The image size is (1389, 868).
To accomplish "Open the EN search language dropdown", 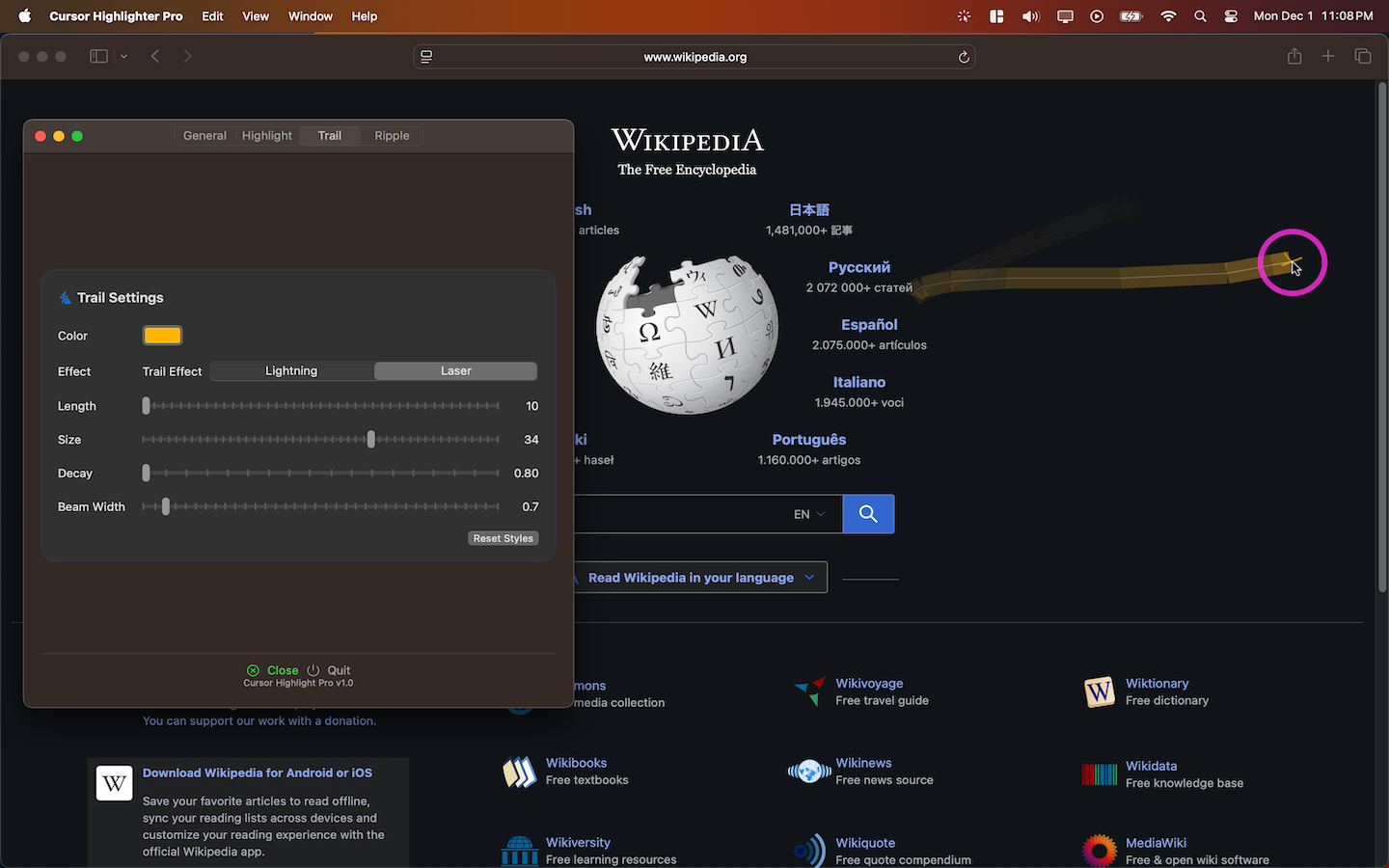I will 809,514.
